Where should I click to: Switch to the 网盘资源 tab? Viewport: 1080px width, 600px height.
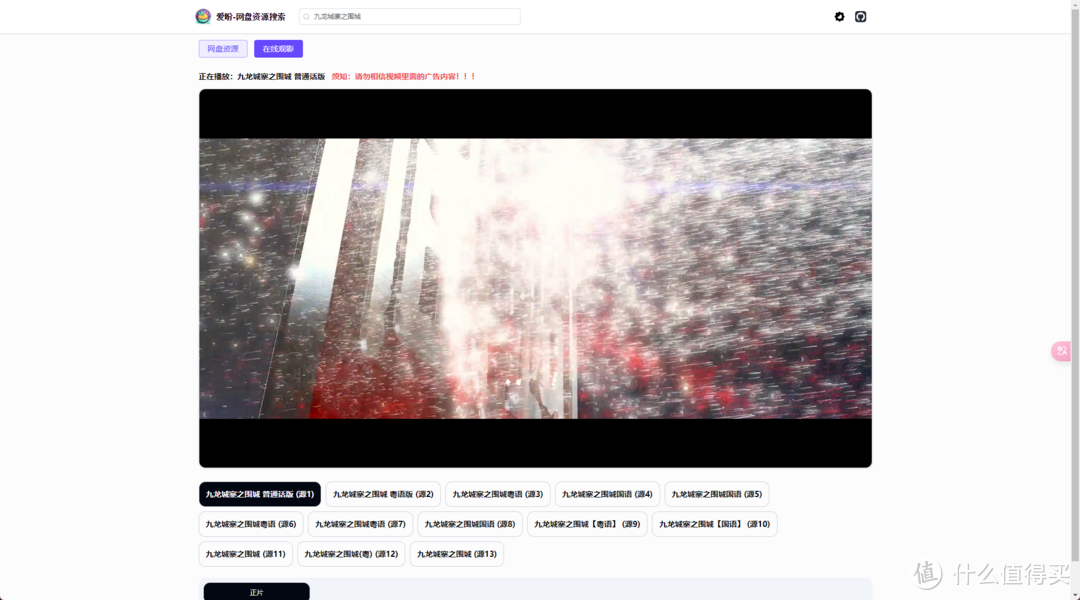tap(222, 48)
